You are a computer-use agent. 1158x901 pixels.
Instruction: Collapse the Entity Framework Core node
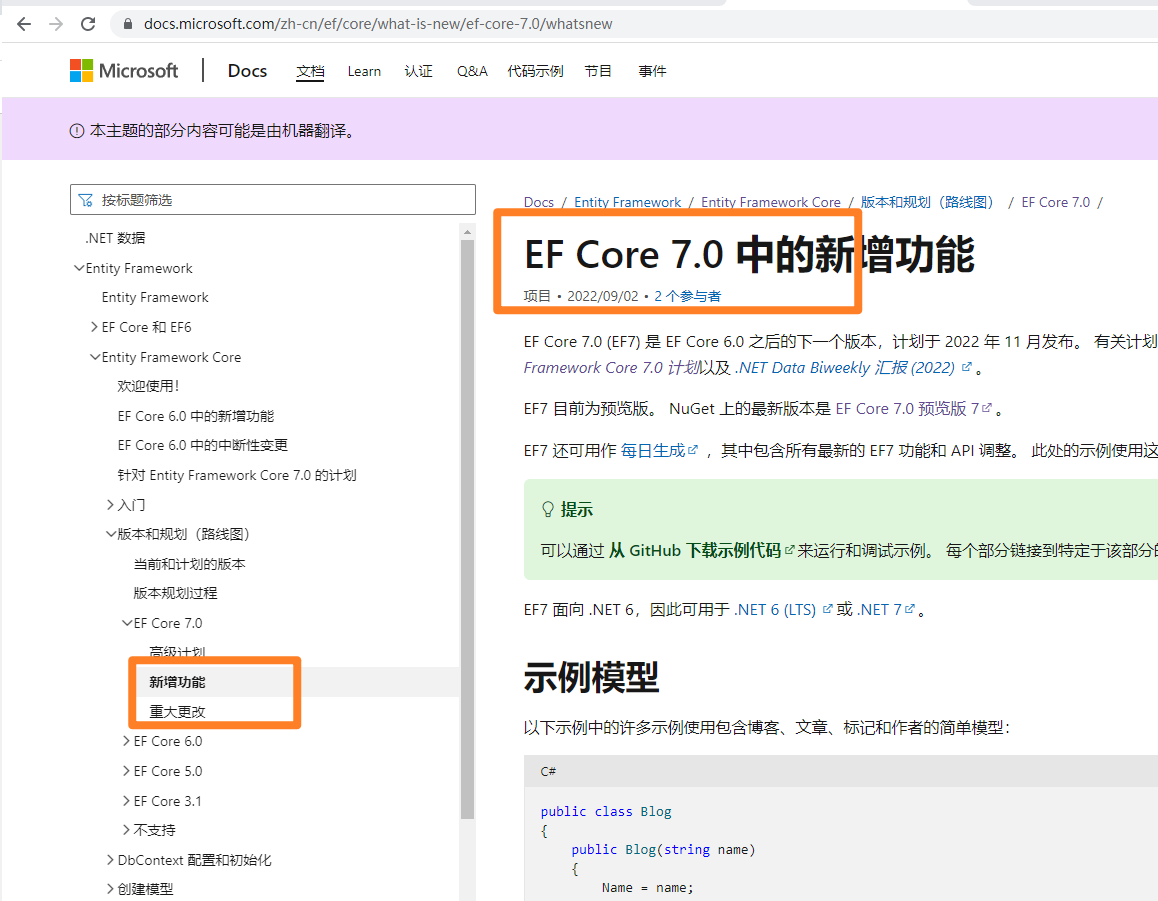pyautogui.click(x=95, y=357)
